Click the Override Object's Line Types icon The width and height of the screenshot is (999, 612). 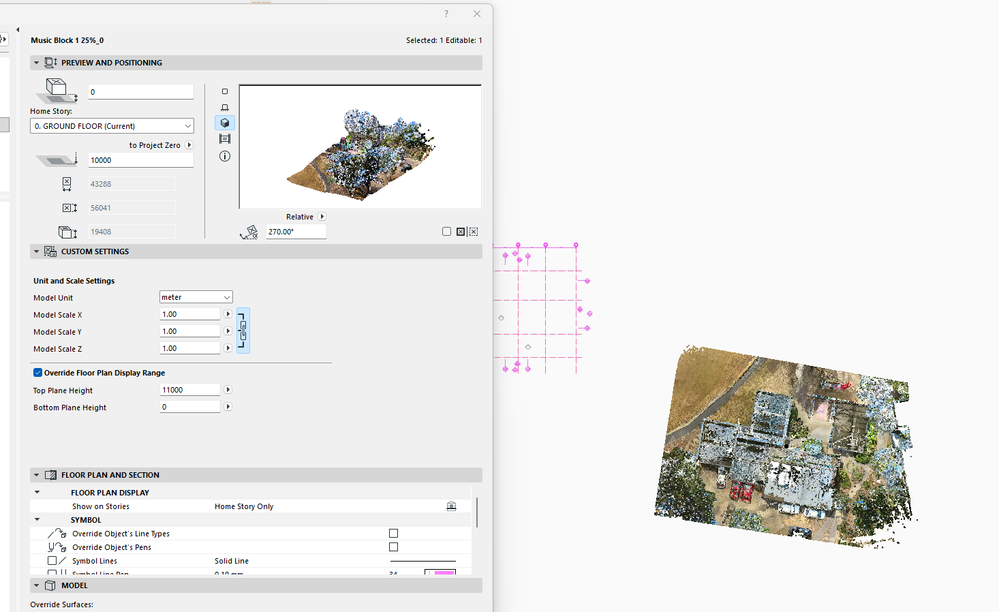pos(57,534)
